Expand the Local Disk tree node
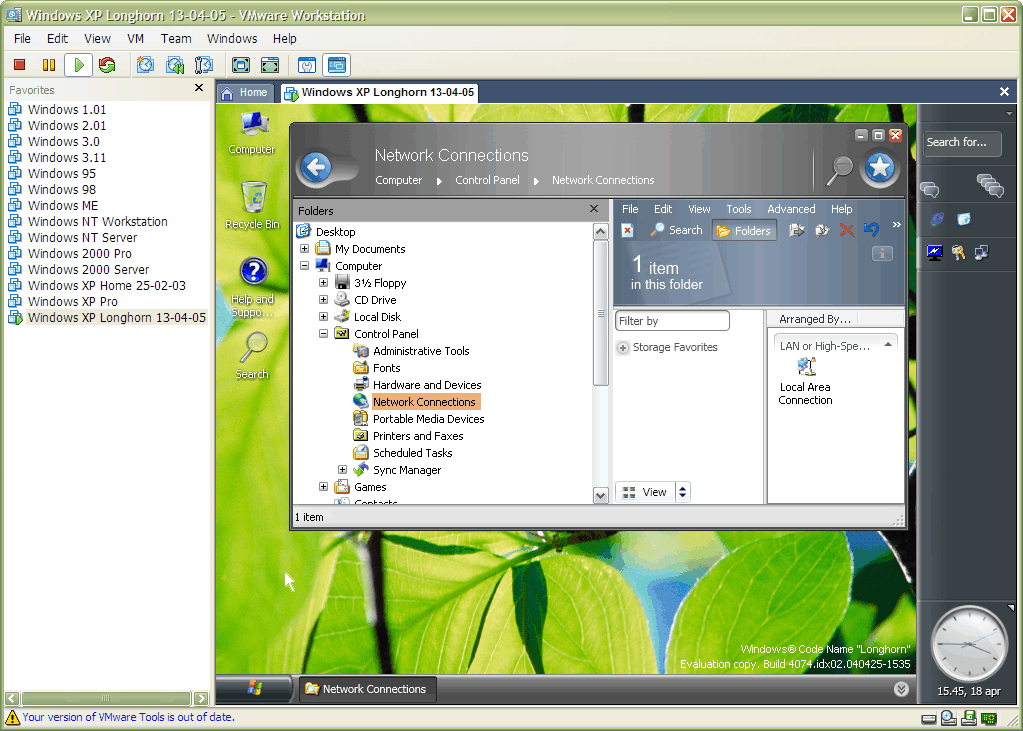 coord(324,317)
